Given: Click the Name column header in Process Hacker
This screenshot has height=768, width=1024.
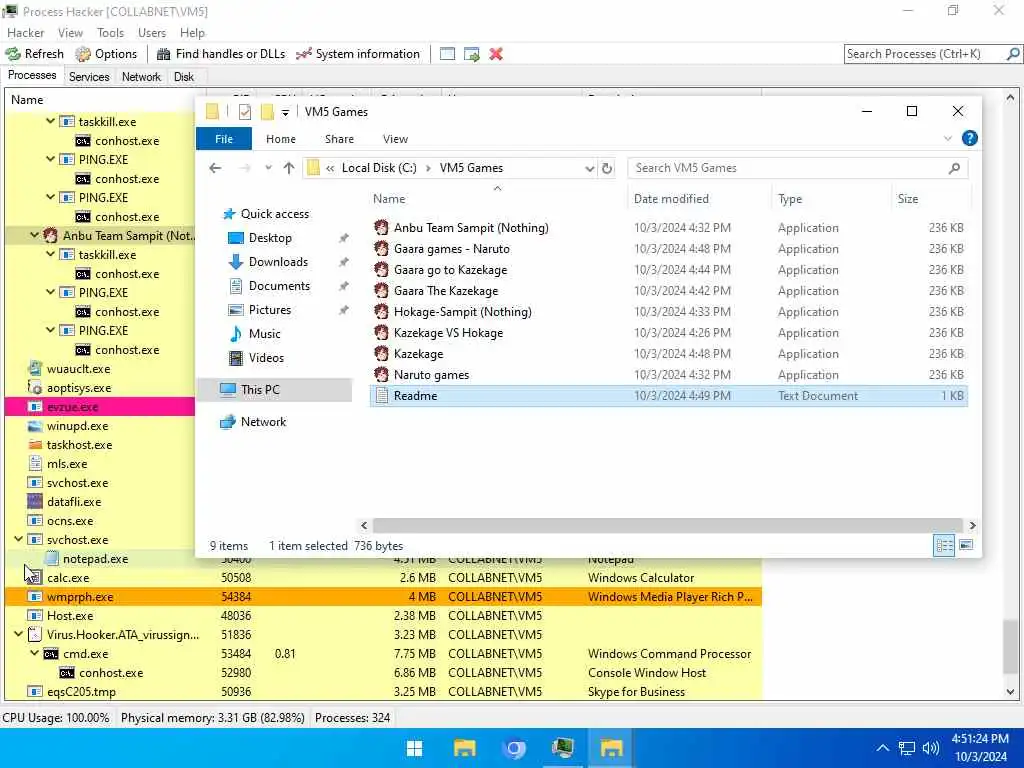Looking at the screenshot, I should point(27,100).
